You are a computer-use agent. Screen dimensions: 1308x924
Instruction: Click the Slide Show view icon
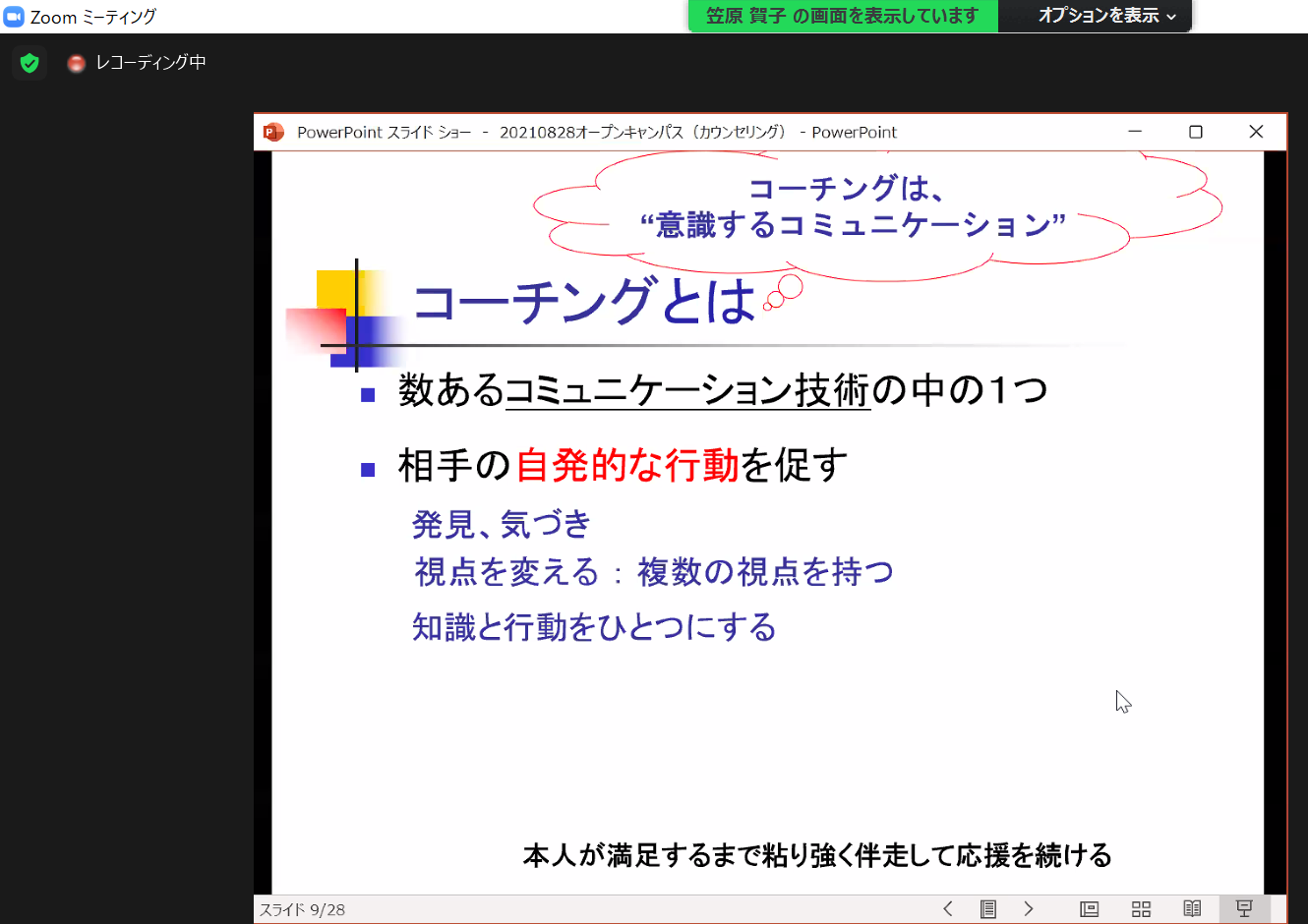pos(1244,909)
